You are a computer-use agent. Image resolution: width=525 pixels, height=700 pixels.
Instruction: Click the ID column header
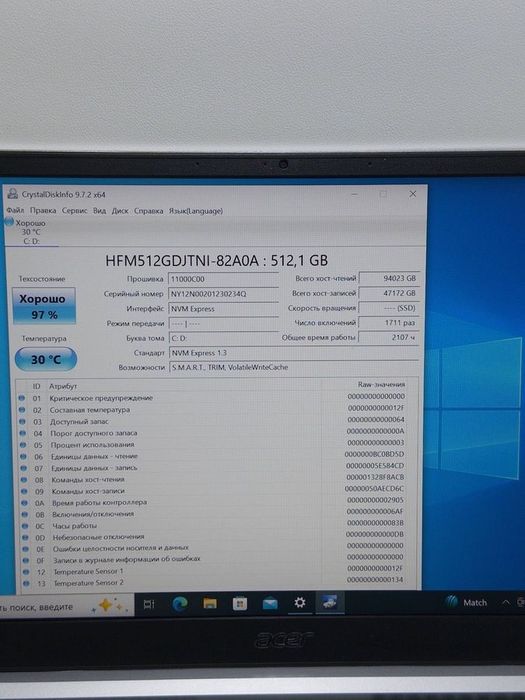coord(37,386)
